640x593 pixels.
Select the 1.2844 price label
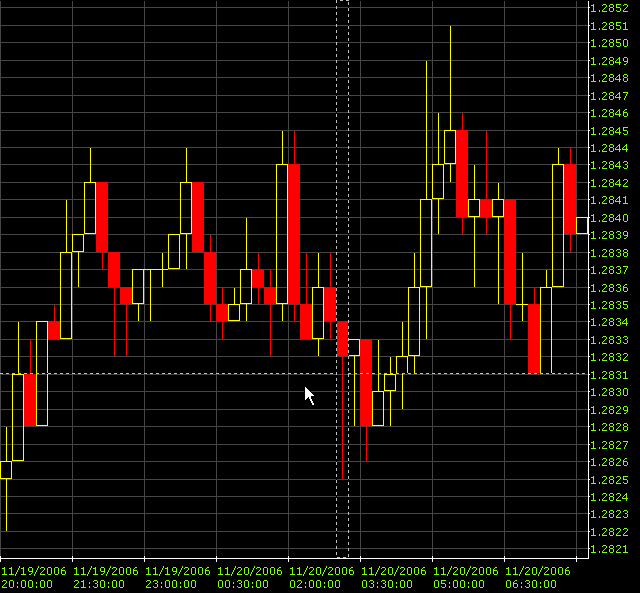point(609,148)
